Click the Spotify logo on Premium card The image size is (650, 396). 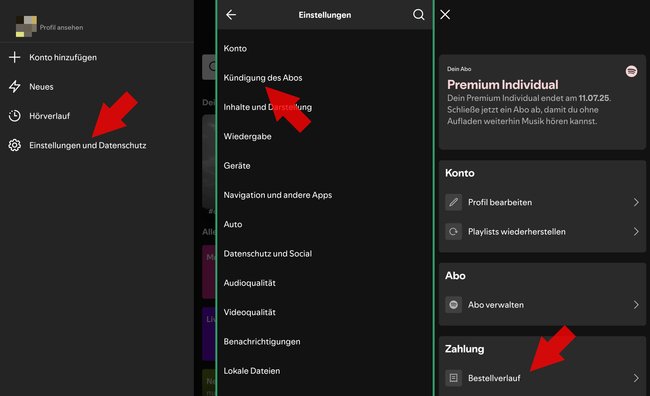[631, 71]
